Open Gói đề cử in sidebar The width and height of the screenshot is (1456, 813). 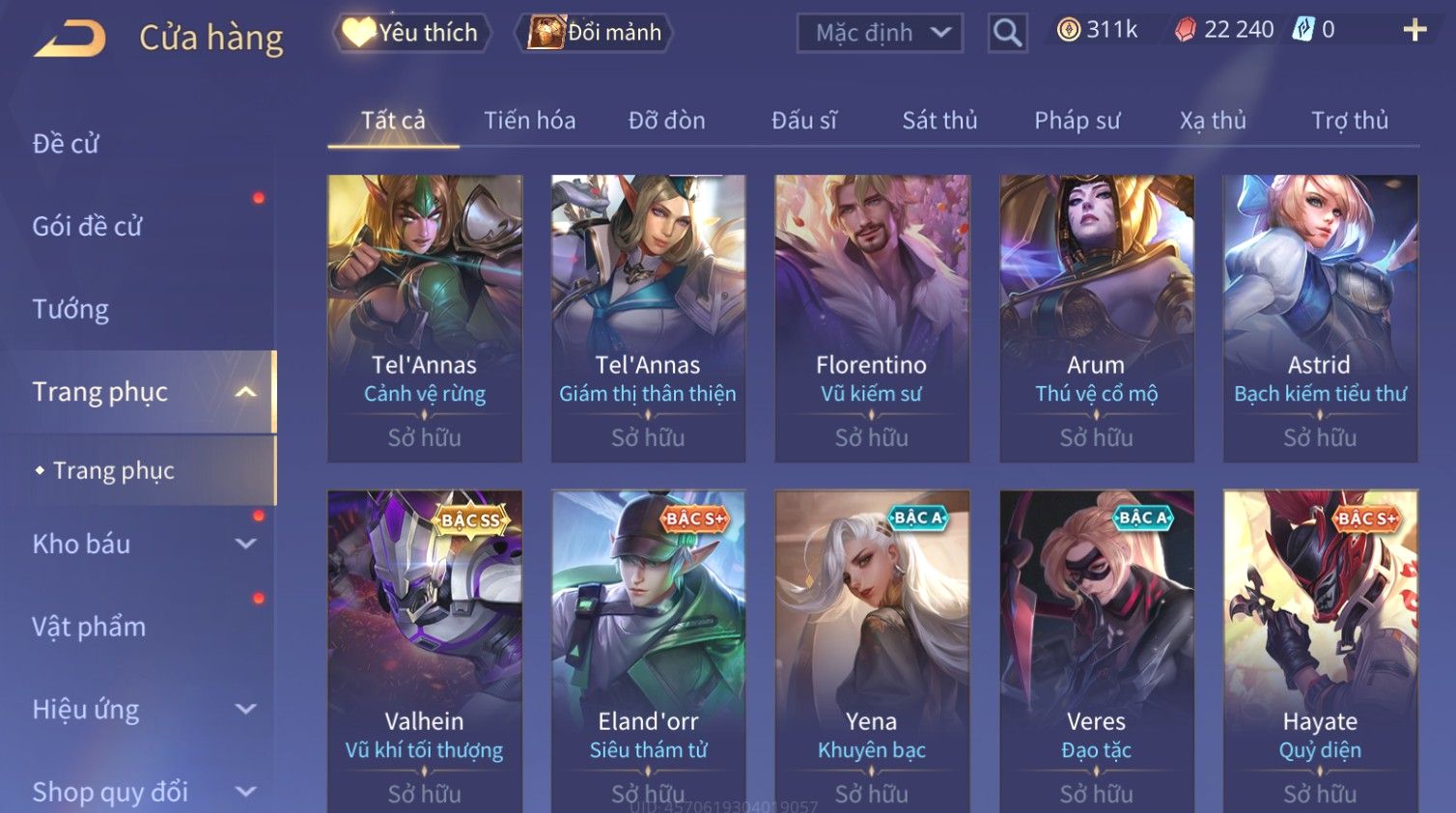click(87, 227)
